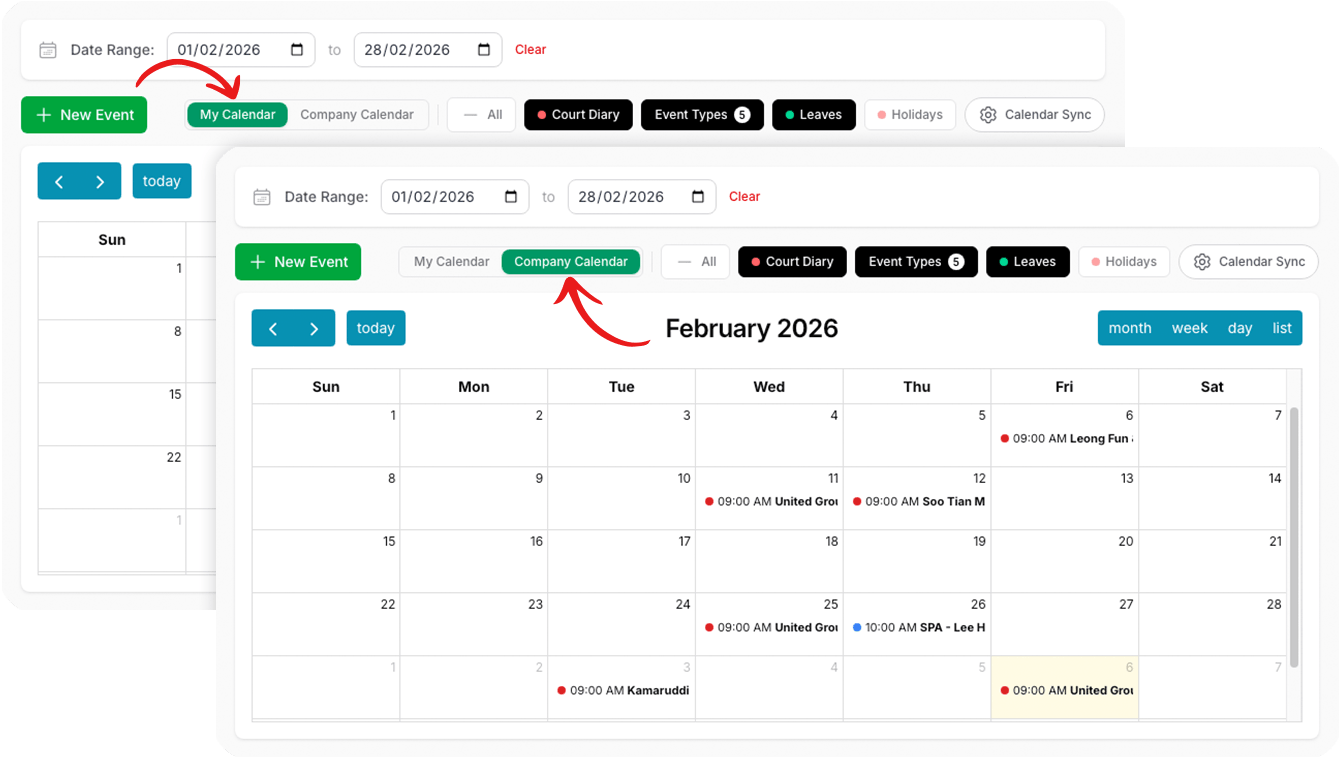Toggle Leaves filter in foreground panel
Image resolution: width=1342 pixels, height=760 pixels.
[x=1027, y=262]
